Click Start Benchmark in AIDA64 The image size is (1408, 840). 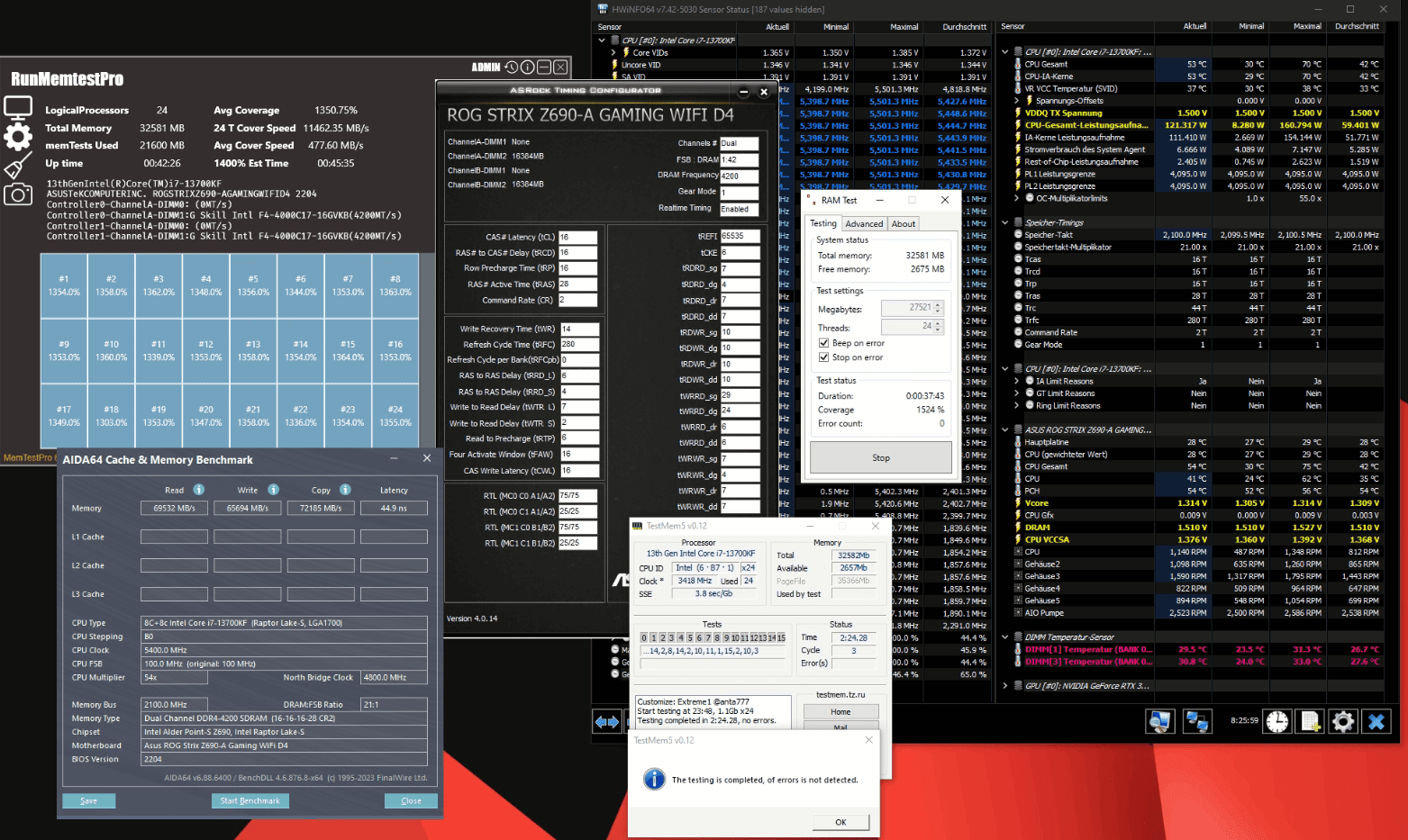pyautogui.click(x=250, y=800)
